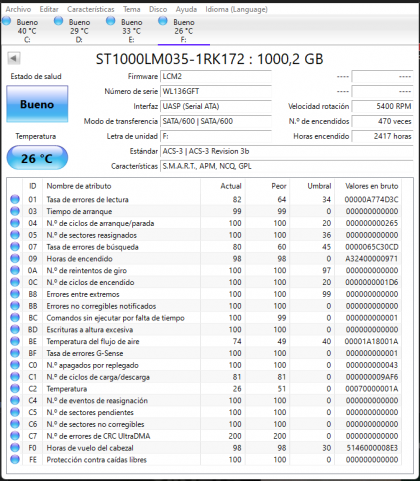This screenshot has height=481, width=420.
Task: Click the Valores en bruto column header
Action: (x=371, y=186)
